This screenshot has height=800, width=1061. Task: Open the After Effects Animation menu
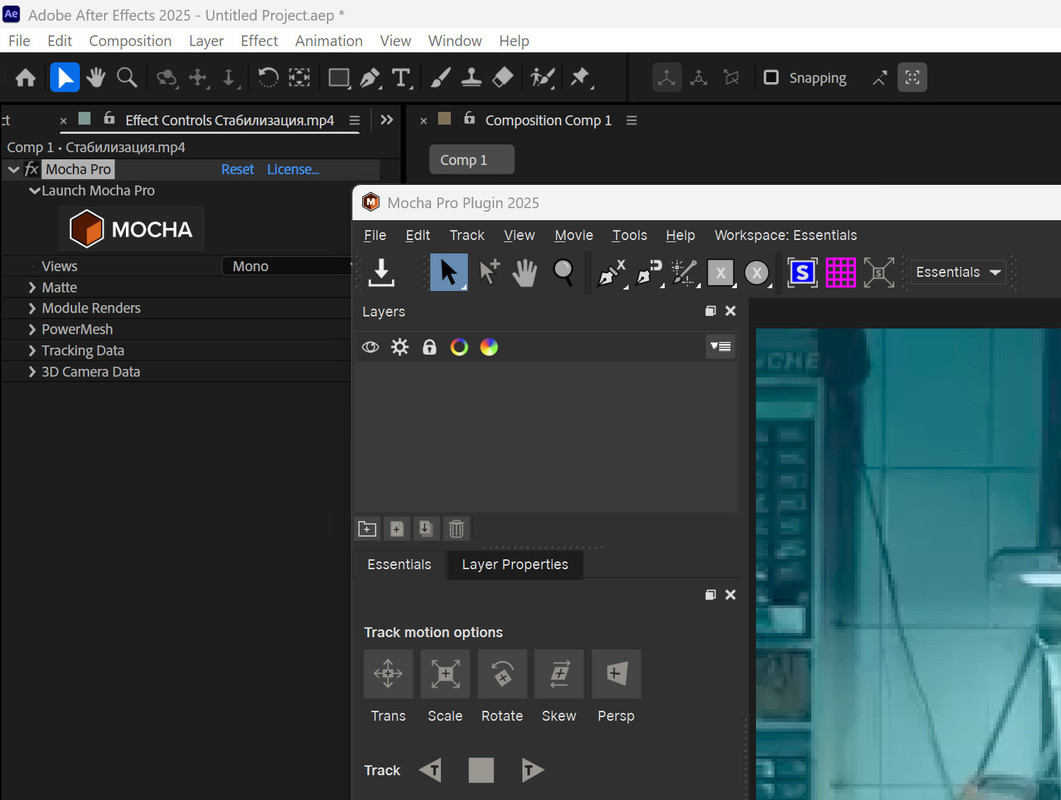[329, 41]
